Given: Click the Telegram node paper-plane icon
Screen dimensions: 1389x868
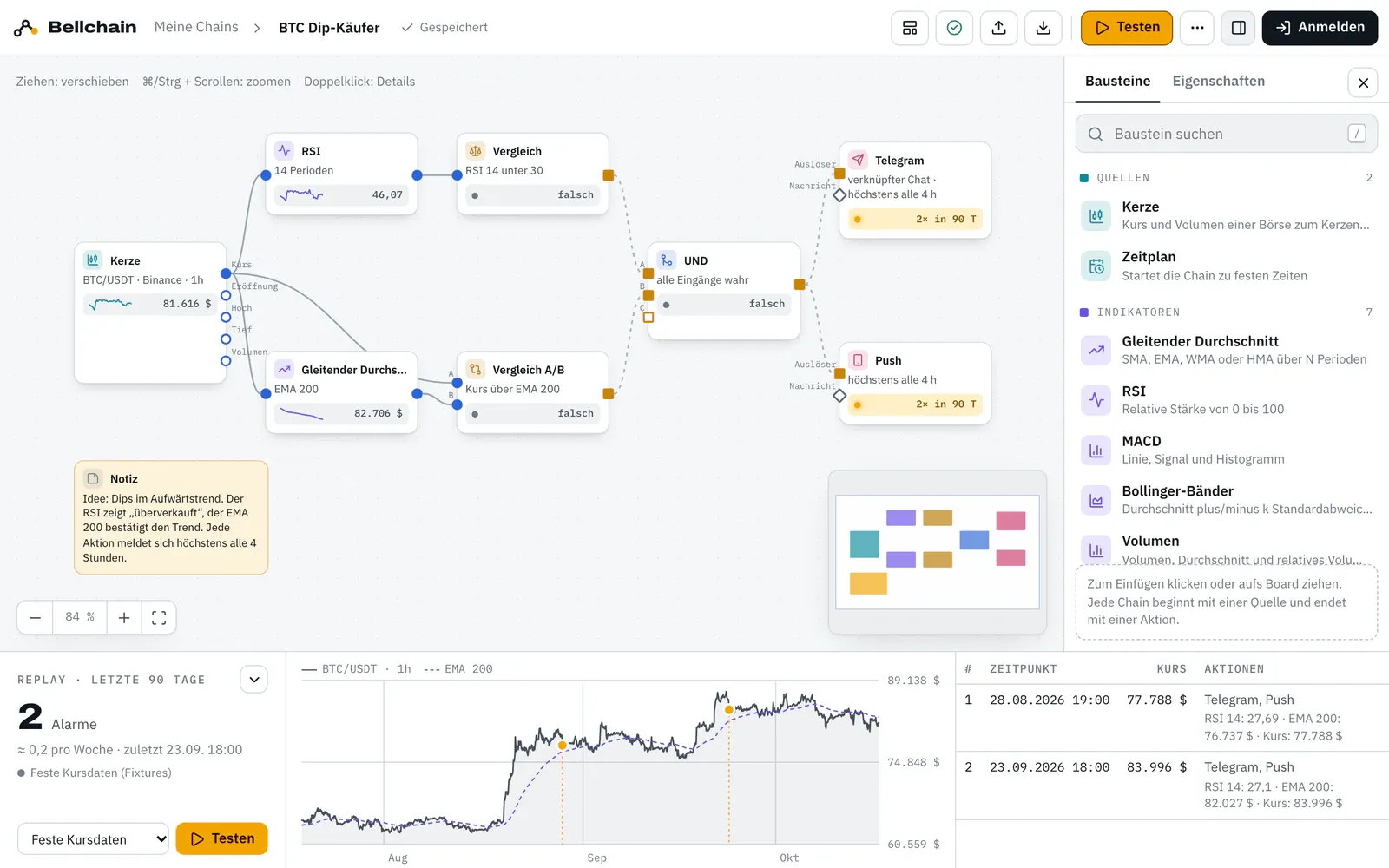Looking at the screenshot, I should point(858,160).
